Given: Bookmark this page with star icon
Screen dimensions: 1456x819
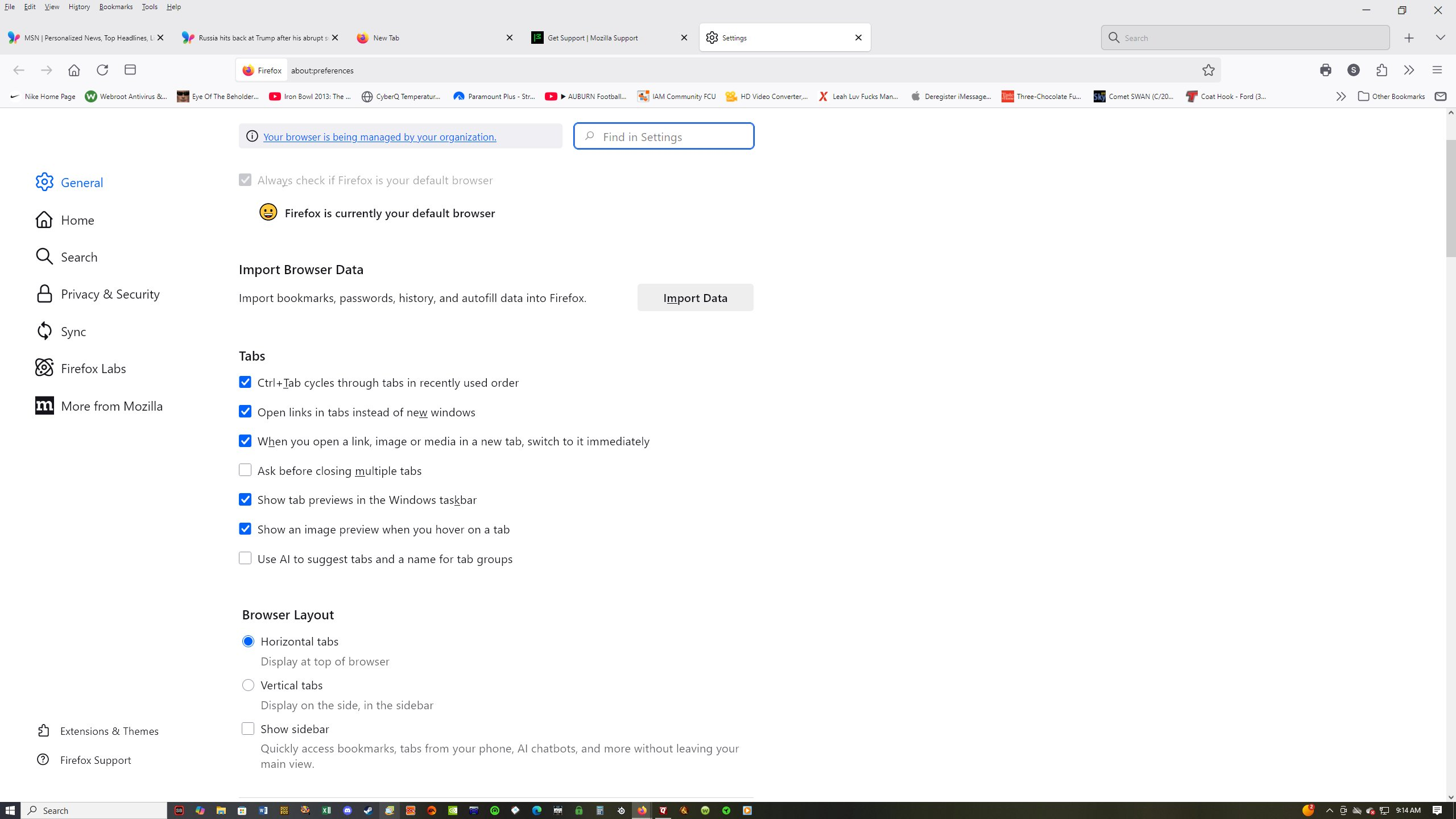Looking at the screenshot, I should pos(1208,70).
